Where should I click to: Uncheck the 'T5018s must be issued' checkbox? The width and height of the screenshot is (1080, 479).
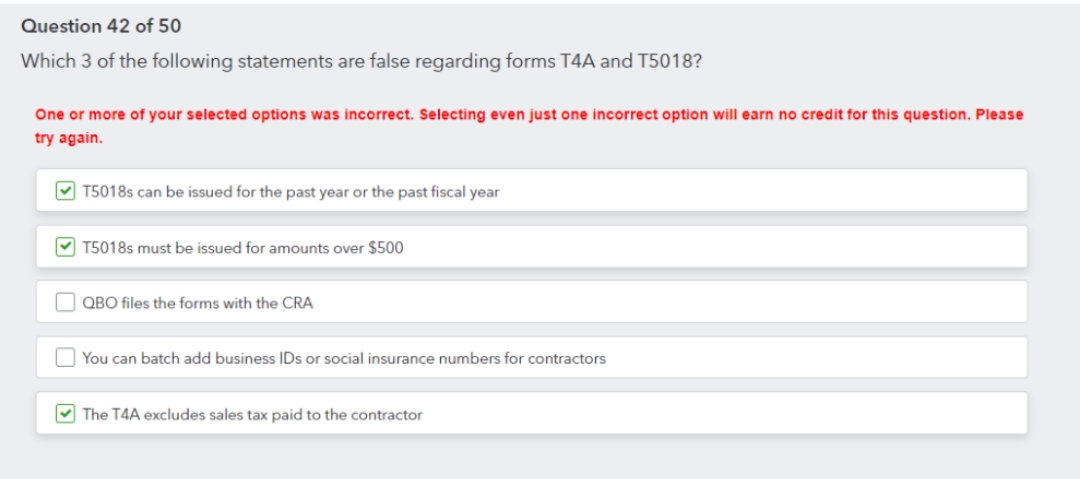click(x=65, y=247)
